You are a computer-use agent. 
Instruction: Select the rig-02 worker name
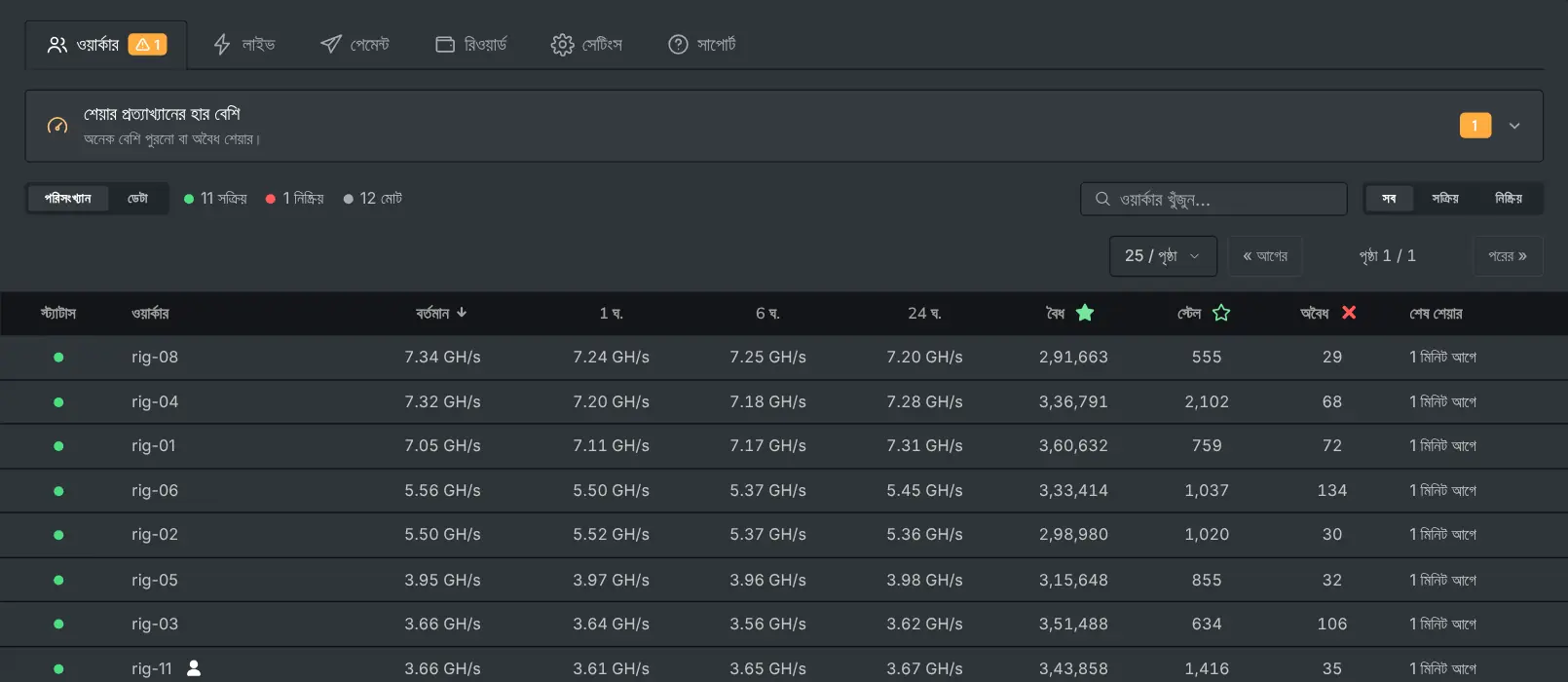coord(155,535)
